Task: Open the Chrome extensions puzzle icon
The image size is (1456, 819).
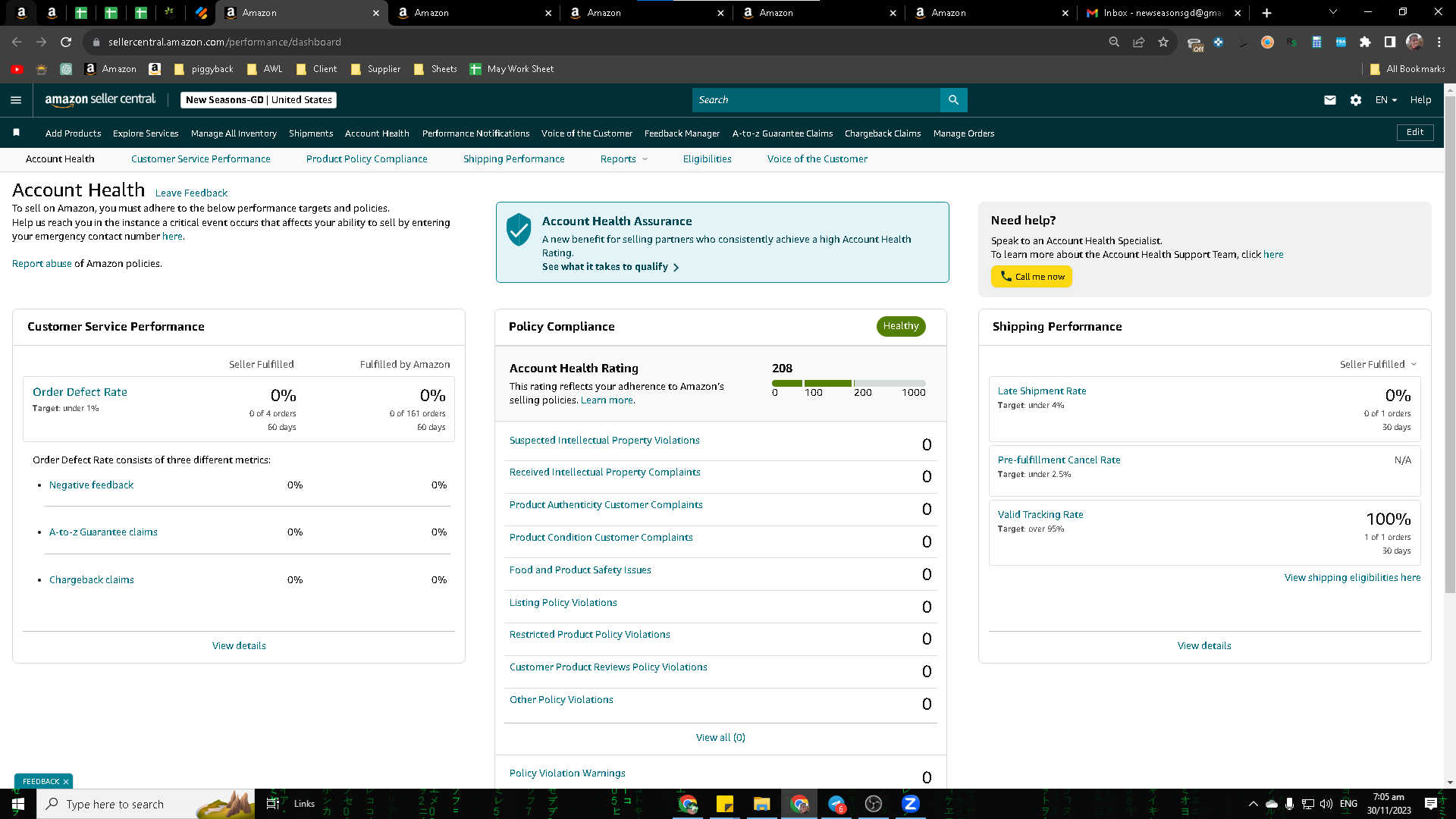Action: 1365,42
